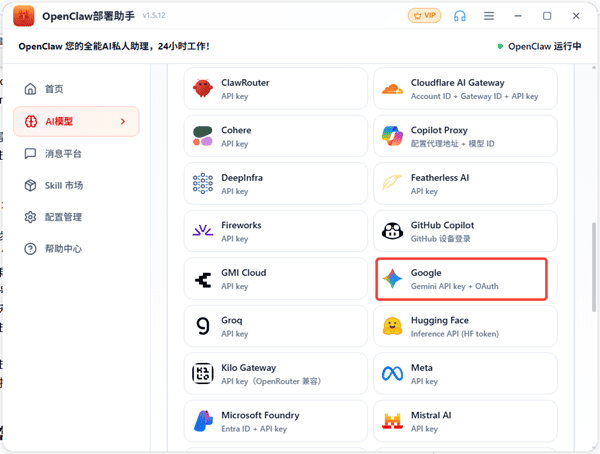The width and height of the screenshot is (600, 454).
Task: Click the brain icon for AI模型
Action: (31, 121)
